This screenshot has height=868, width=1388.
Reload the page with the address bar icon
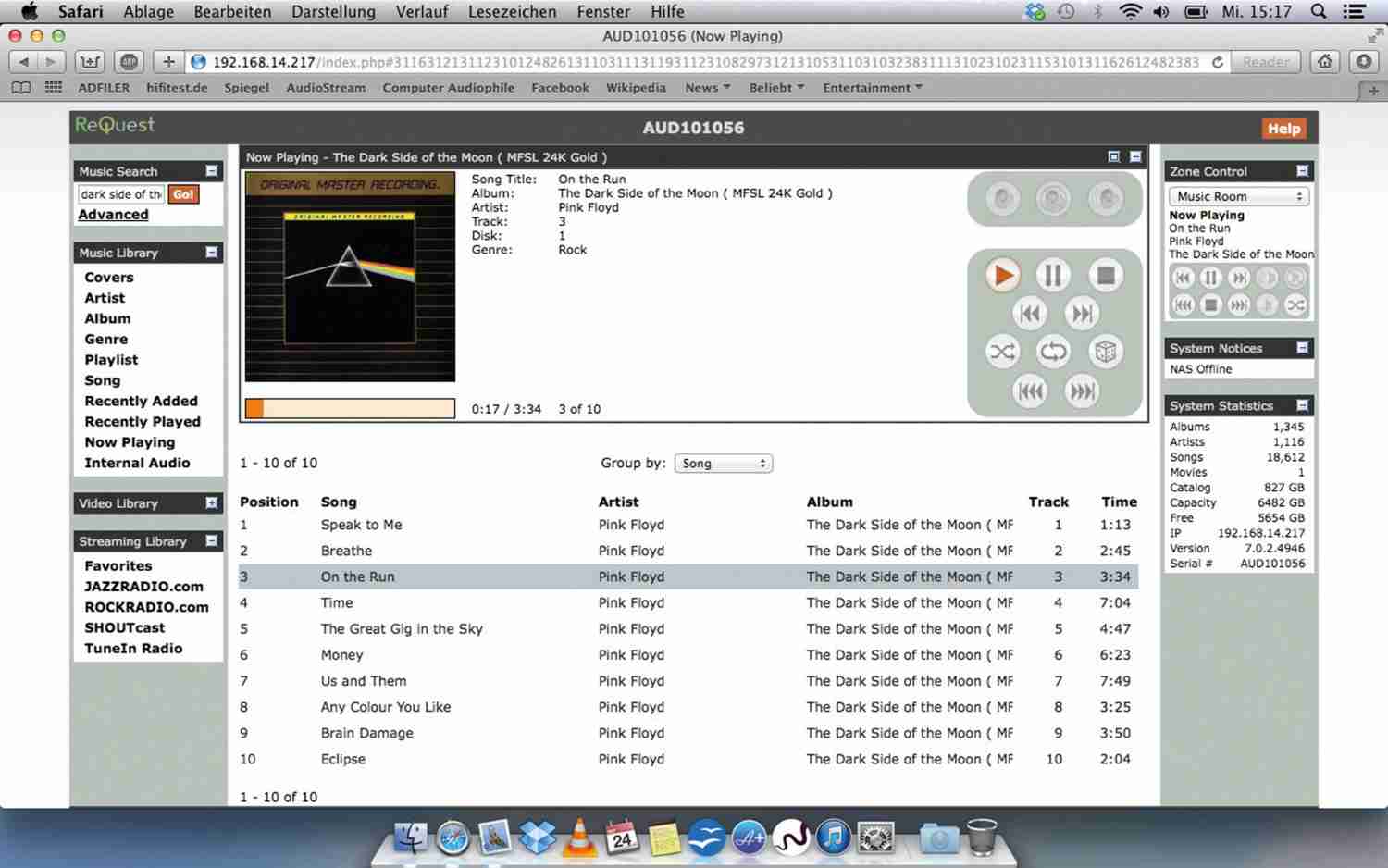(x=1218, y=62)
